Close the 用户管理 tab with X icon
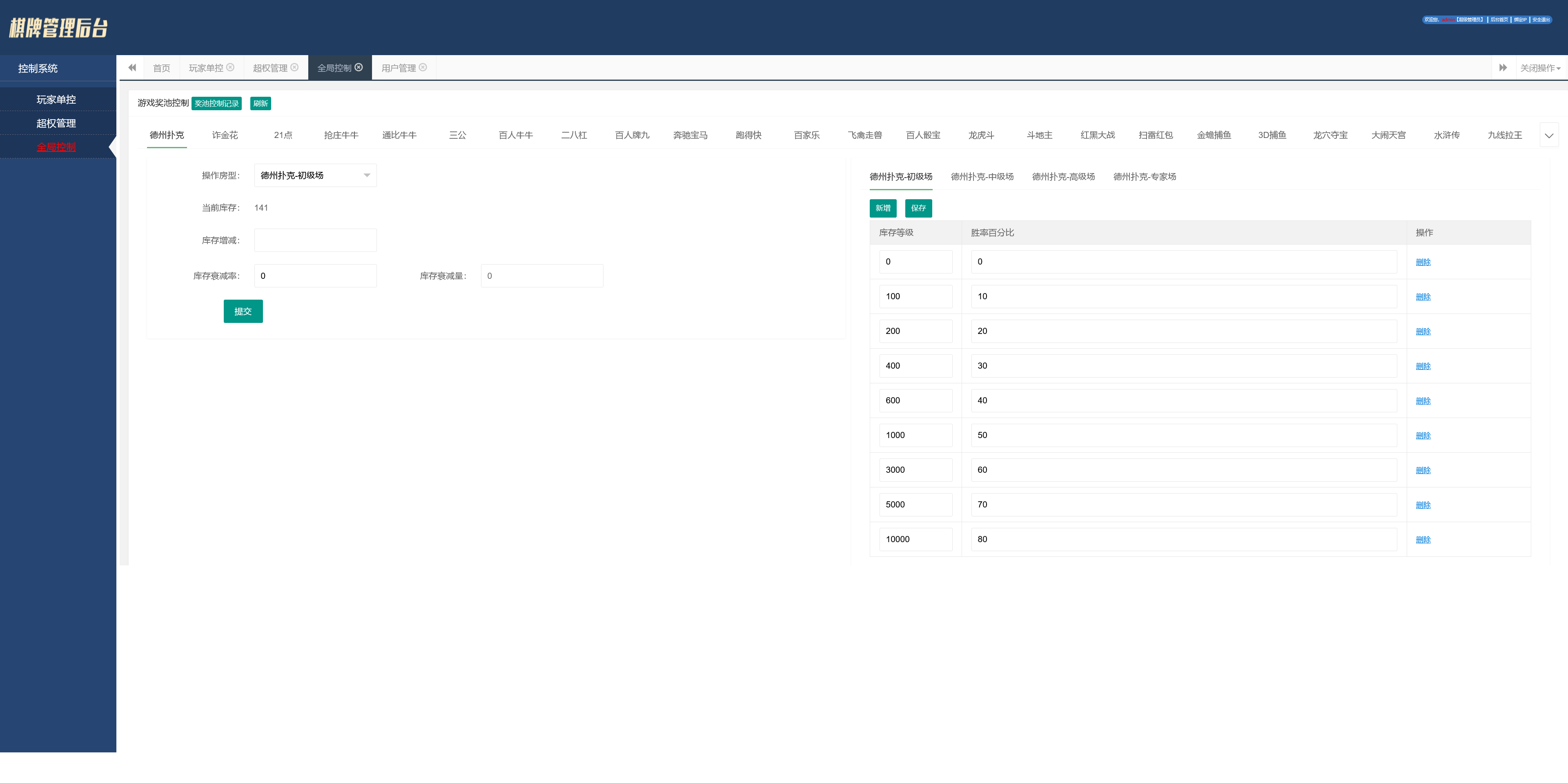 point(423,67)
